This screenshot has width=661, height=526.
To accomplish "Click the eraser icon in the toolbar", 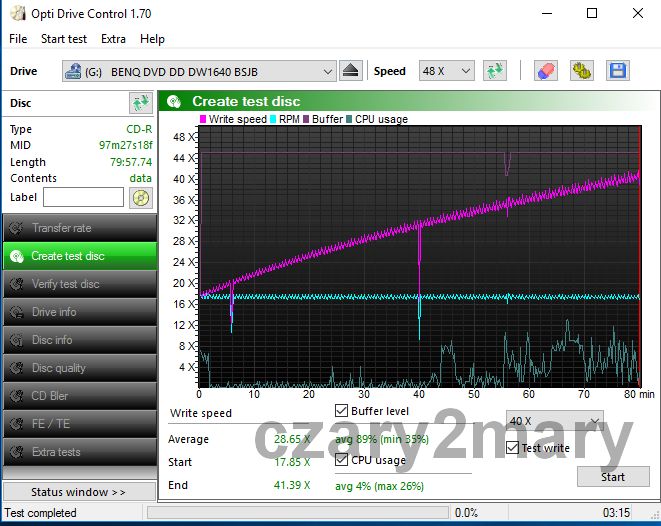I will (x=545, y=71).
